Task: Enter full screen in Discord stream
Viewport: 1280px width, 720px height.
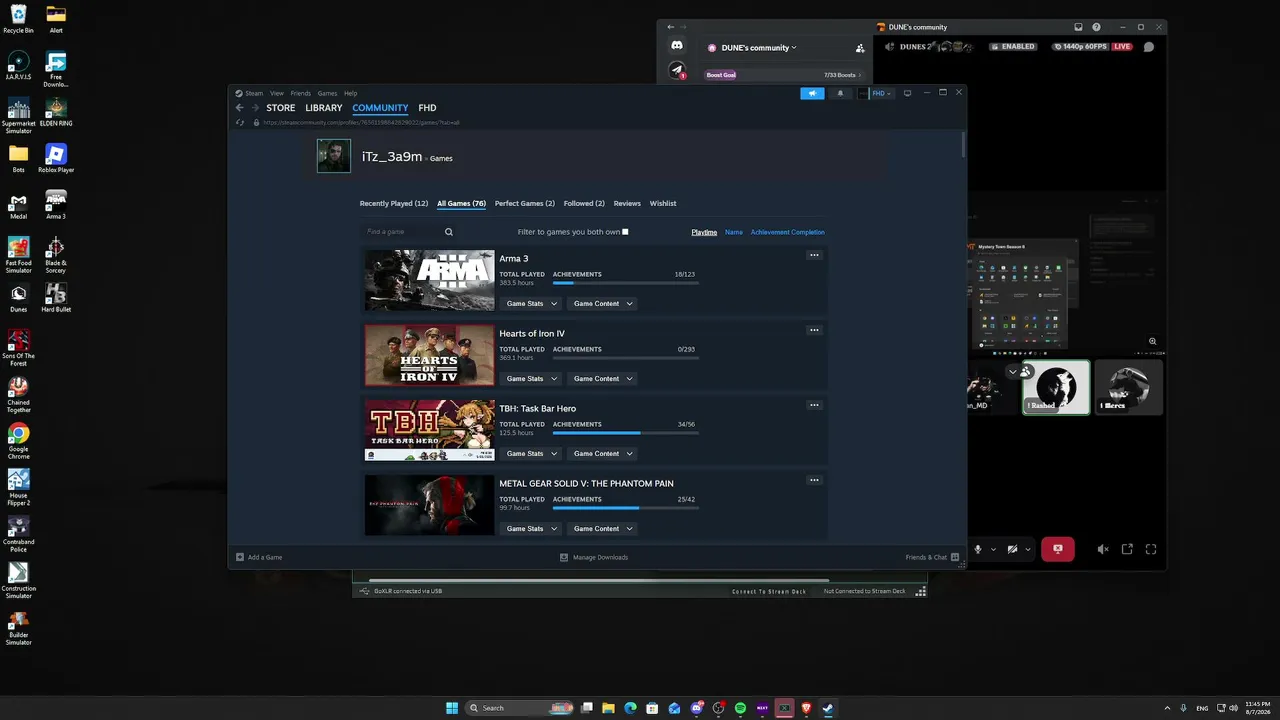Action: [1151, 549]
